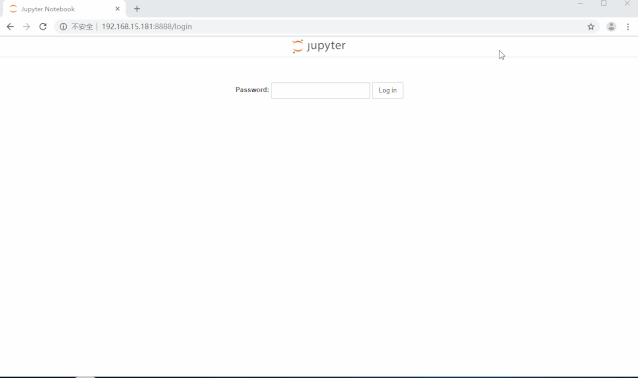
Task: Close the browser window
Action: point(627,4)
